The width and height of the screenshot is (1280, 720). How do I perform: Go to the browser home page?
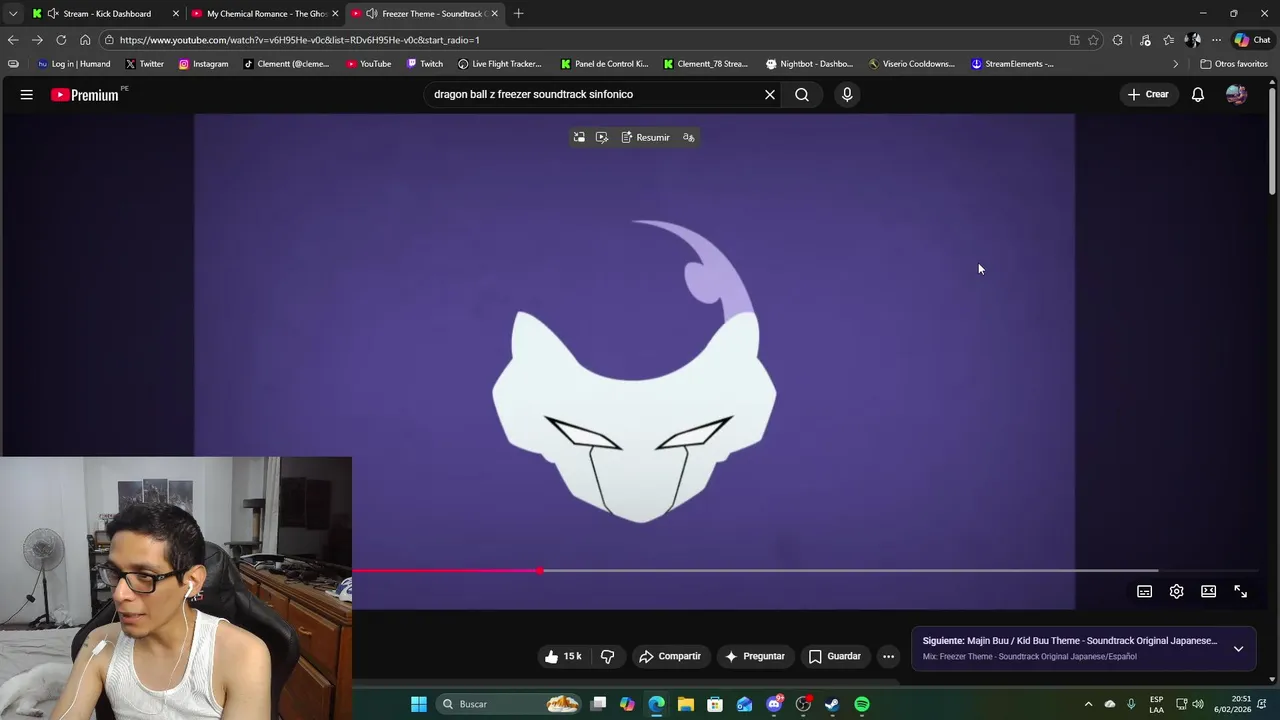[x=85, y=40]
